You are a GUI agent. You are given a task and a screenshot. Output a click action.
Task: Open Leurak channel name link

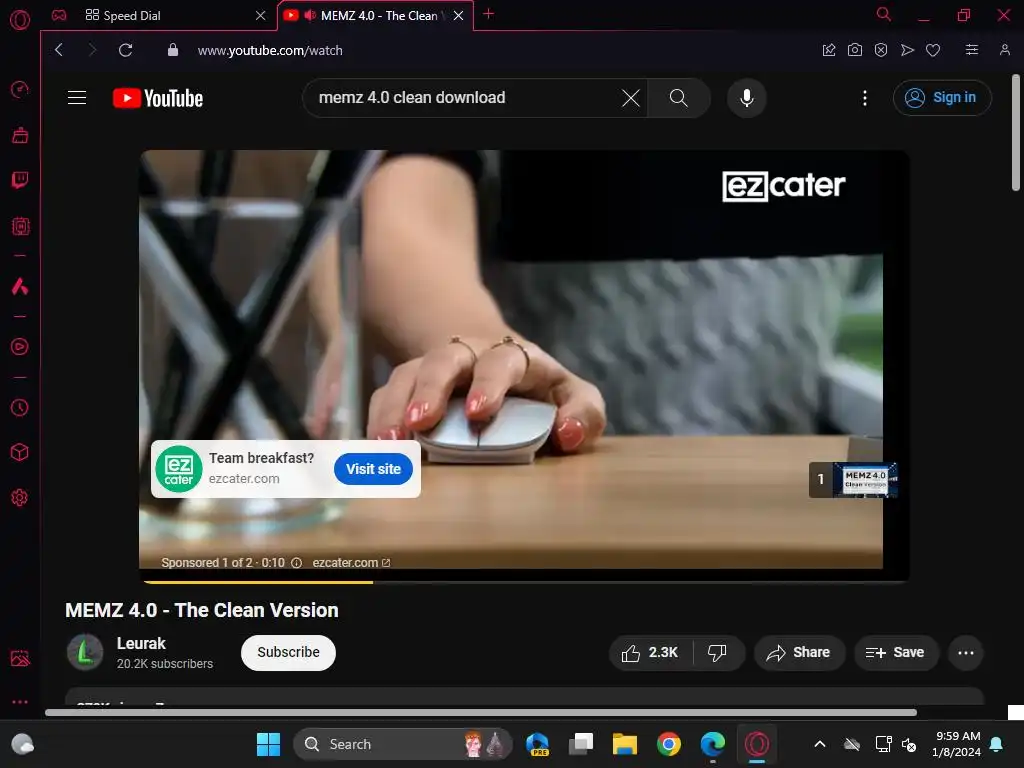click(141, 643)
